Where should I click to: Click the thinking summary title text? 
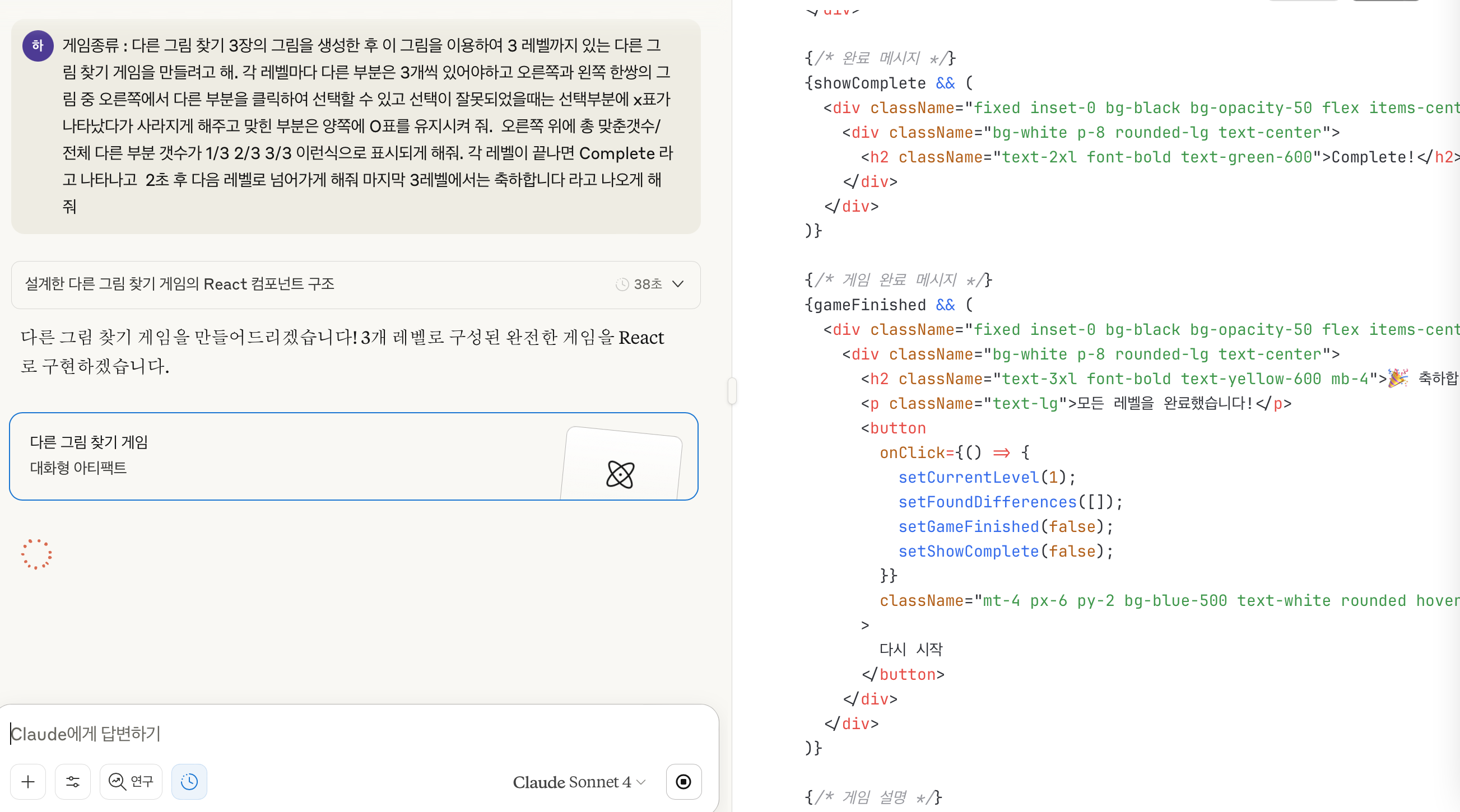point(180,284)
